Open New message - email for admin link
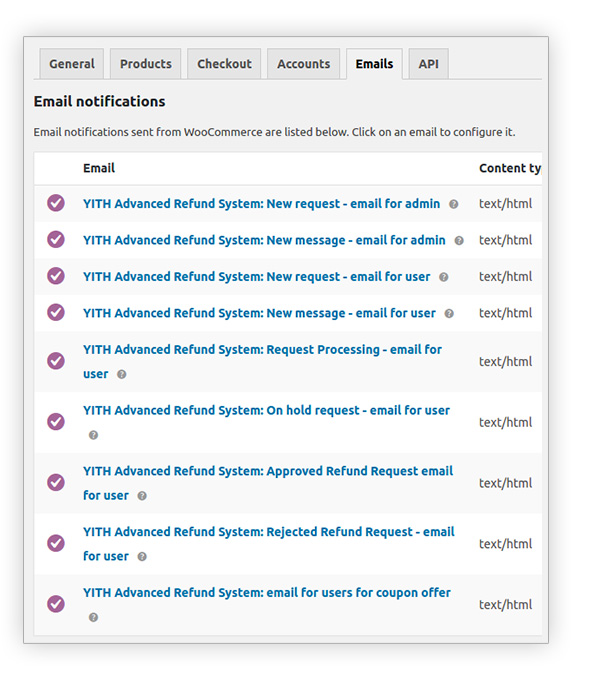600x680 pixels. pos(264,240)
